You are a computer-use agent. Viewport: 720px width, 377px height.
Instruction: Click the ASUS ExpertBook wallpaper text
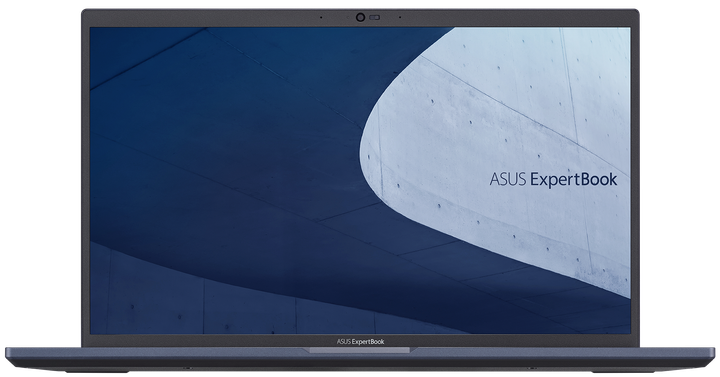[x=553, y=180]
